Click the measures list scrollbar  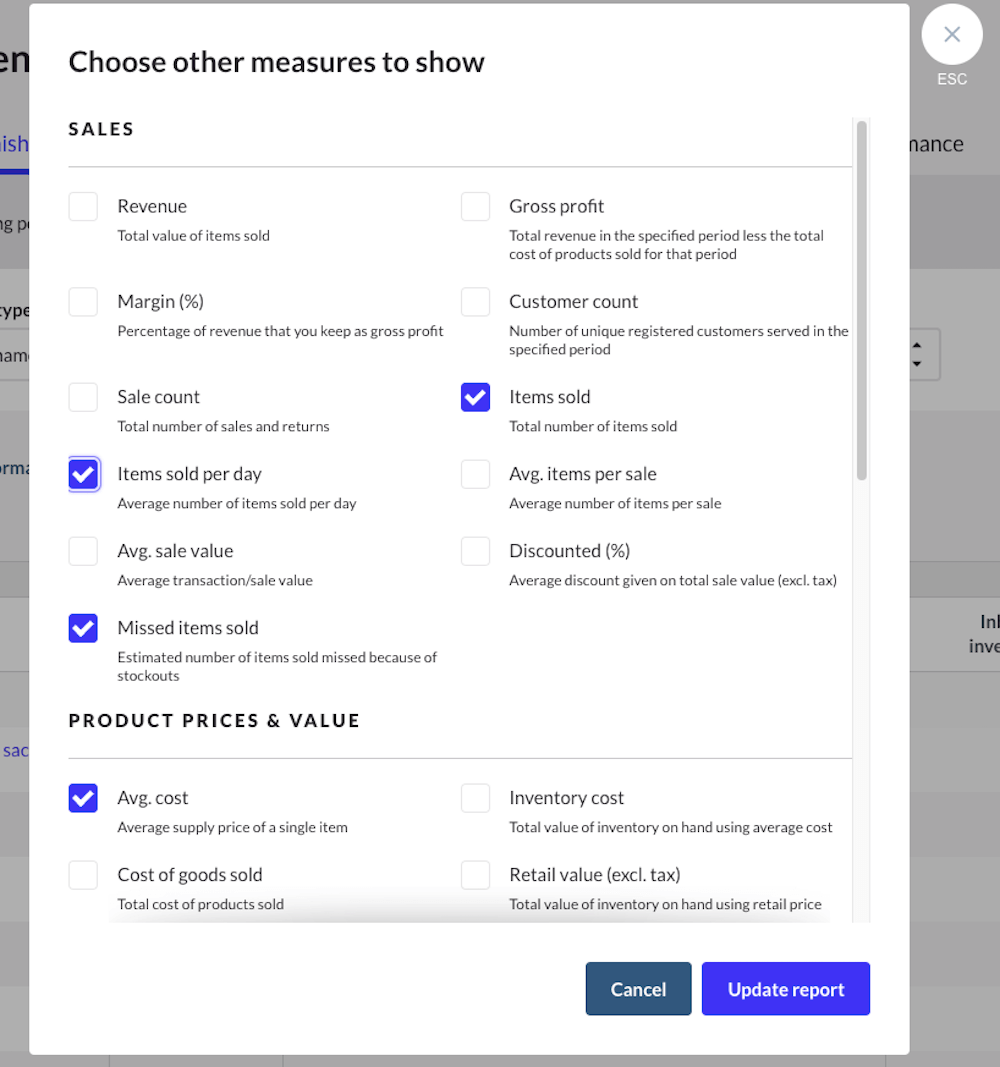[861, 301]
